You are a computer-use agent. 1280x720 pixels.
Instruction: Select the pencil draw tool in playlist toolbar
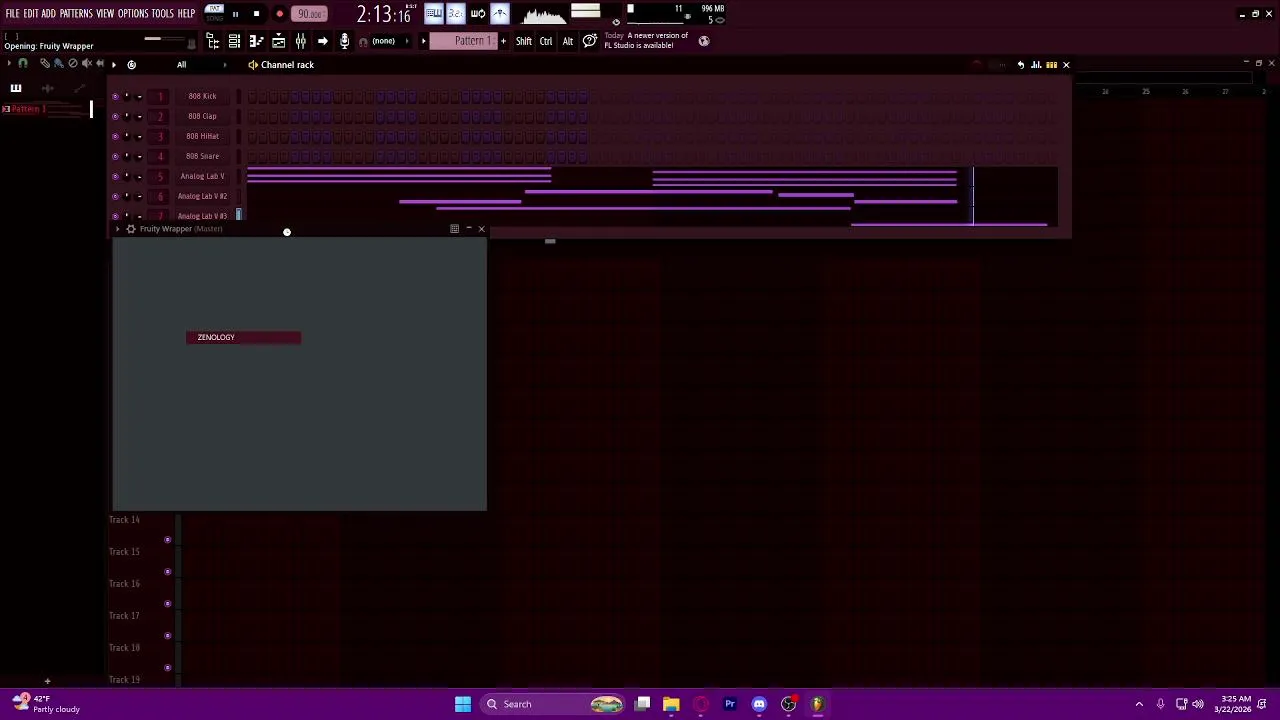[45, 64]
